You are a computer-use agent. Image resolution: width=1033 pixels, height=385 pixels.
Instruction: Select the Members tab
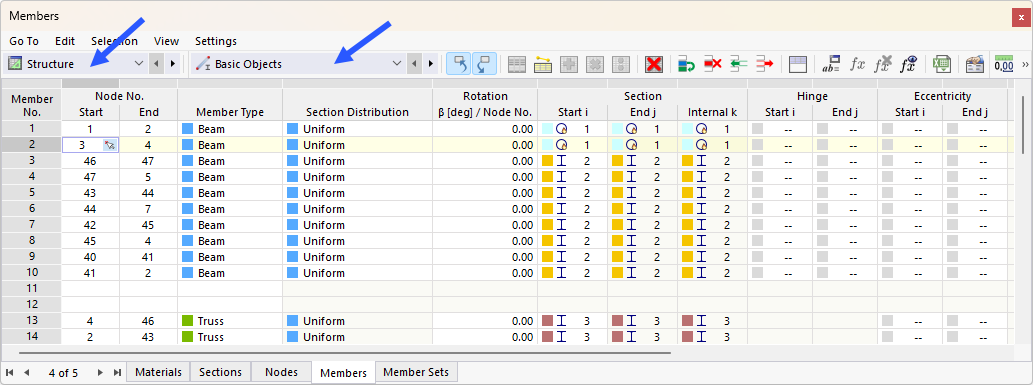(x=343, y=372)
